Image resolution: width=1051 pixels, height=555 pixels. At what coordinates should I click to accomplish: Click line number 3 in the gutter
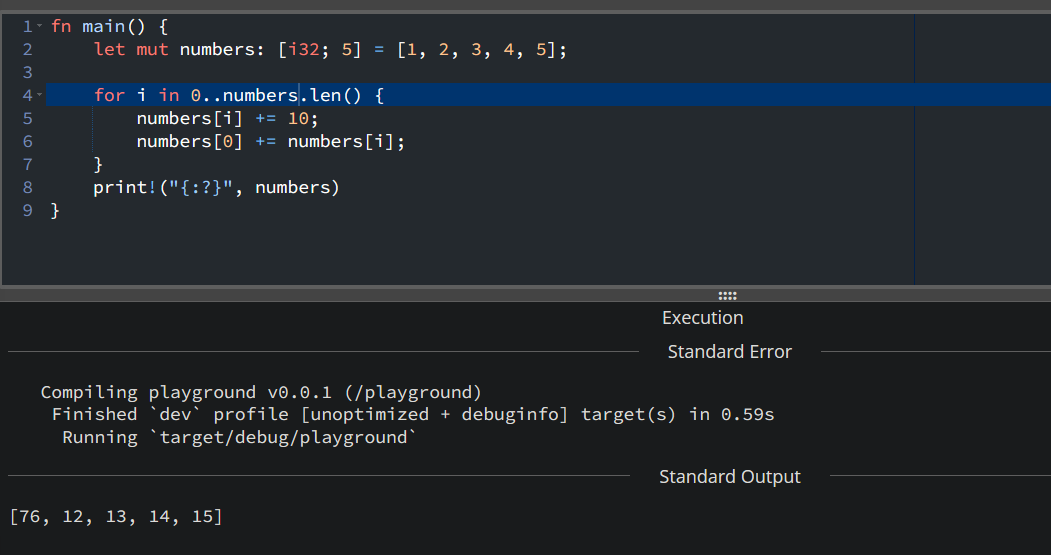27,72
